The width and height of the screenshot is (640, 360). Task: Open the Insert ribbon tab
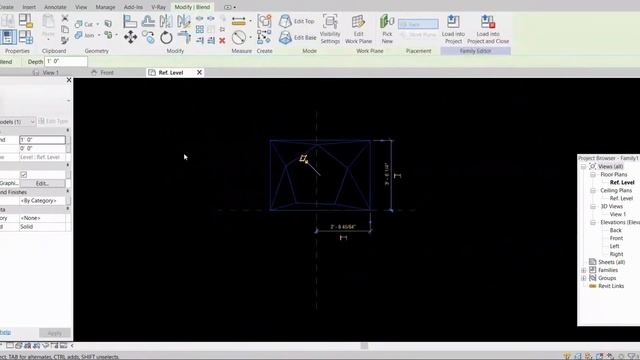(29, 7)
